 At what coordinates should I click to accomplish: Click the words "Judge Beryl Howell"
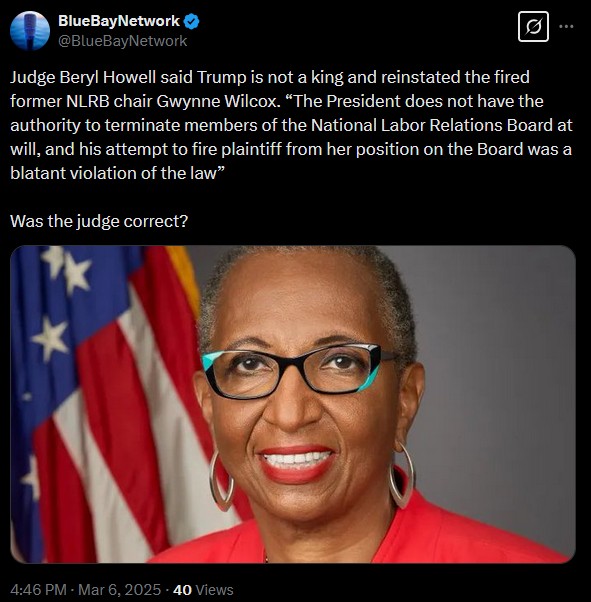point(83,78)
